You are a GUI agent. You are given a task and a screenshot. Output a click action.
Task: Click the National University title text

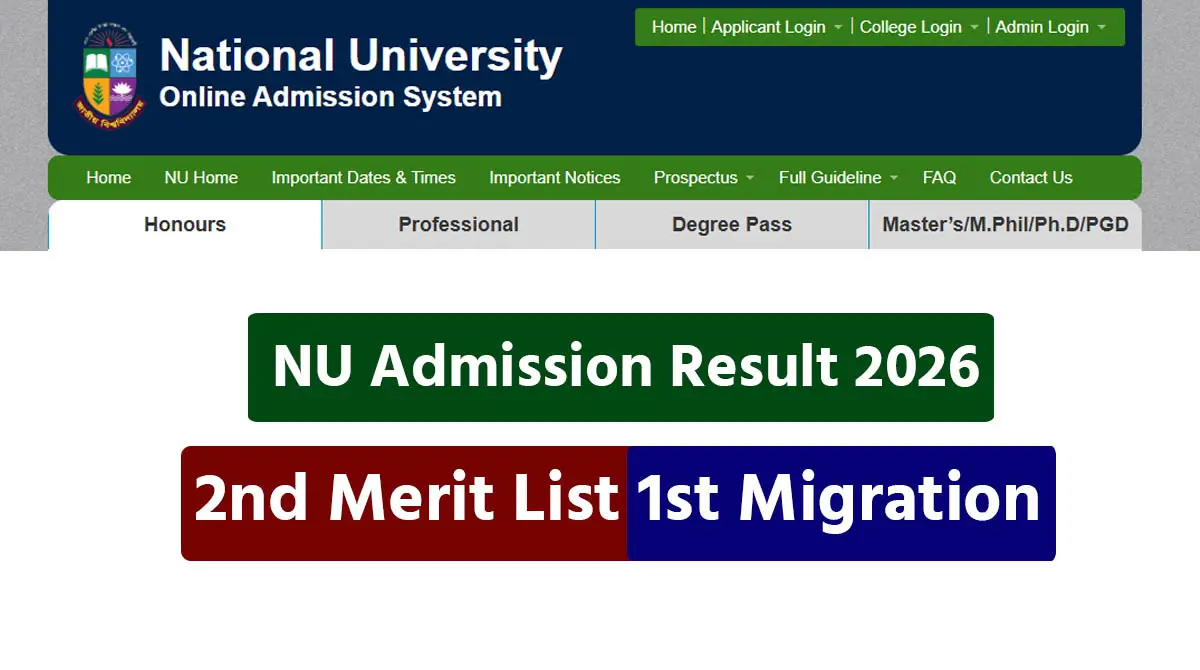(x=361, y=55)
